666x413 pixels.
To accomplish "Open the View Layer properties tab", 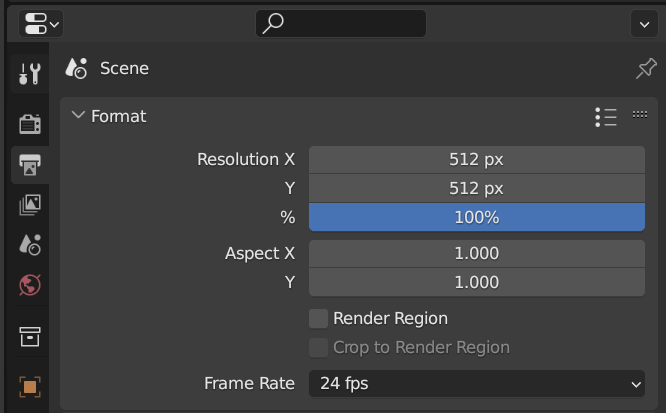I will [x=30, y=204].
